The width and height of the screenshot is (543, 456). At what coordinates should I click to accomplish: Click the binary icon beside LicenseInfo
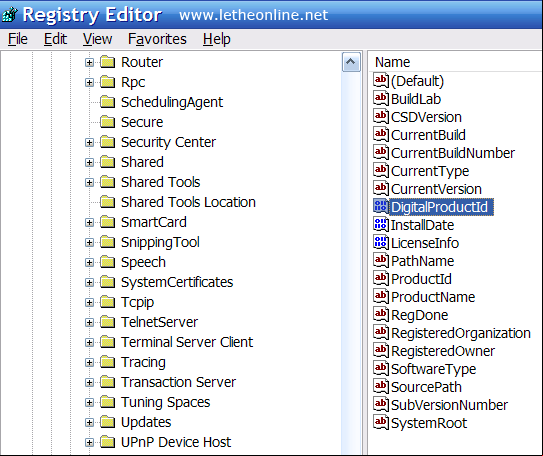pyautogui.click(x=381, y=243)
